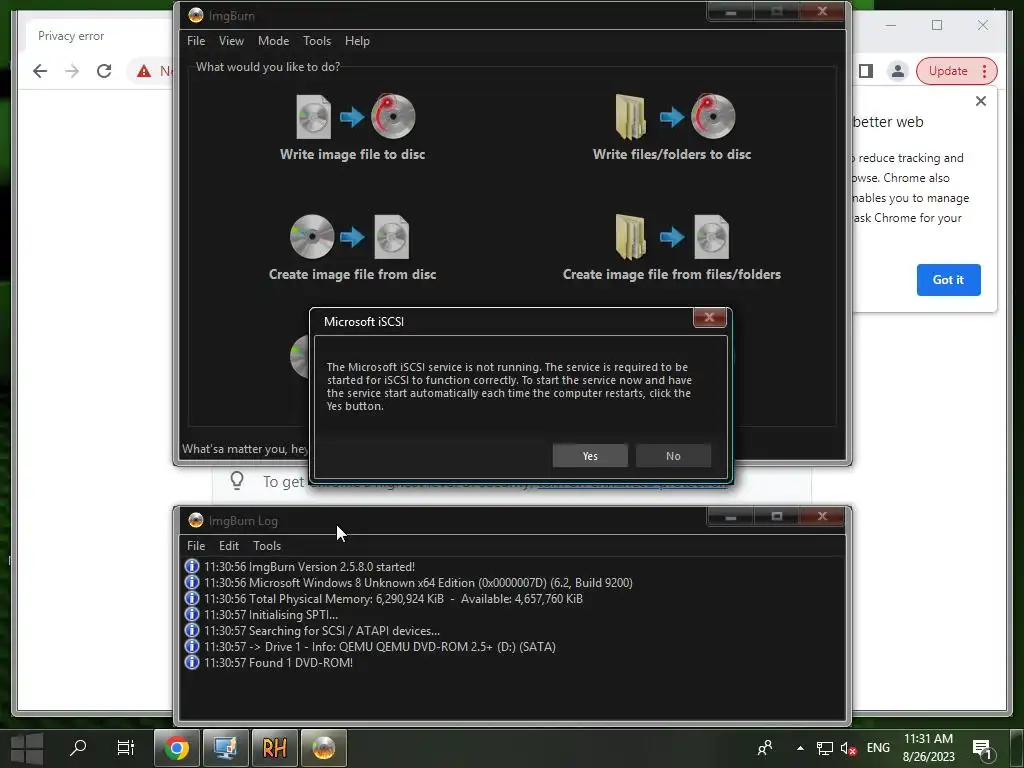Viewport: 1024px width, 768px height.
Task: Open the computer monitor taskbar app
Action: click(x=225, y=748)
